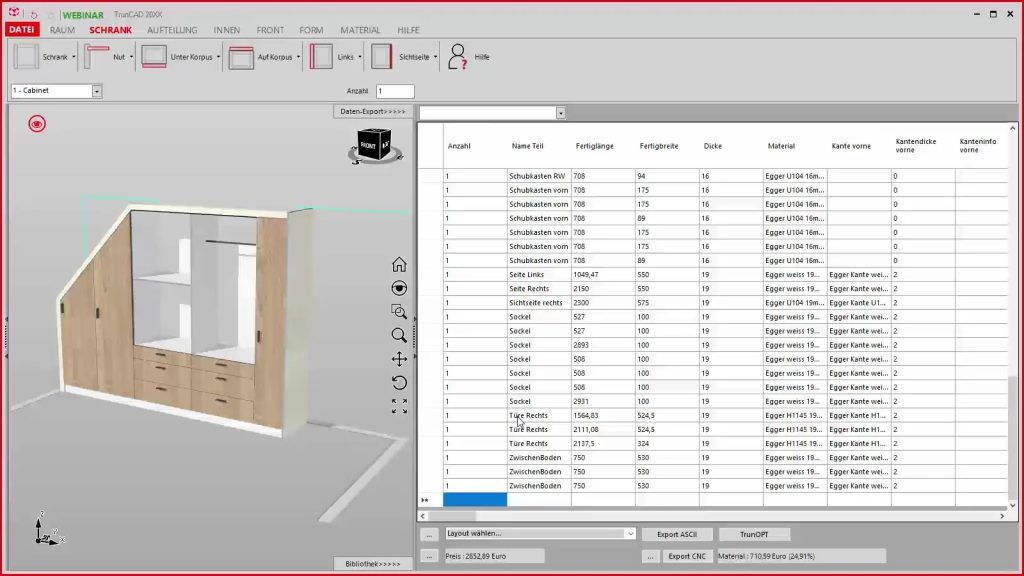Screen dimensions: 1024x576
Task: Open Auf Korpus dropdown arrow
Action: click(x=298, y=57)
